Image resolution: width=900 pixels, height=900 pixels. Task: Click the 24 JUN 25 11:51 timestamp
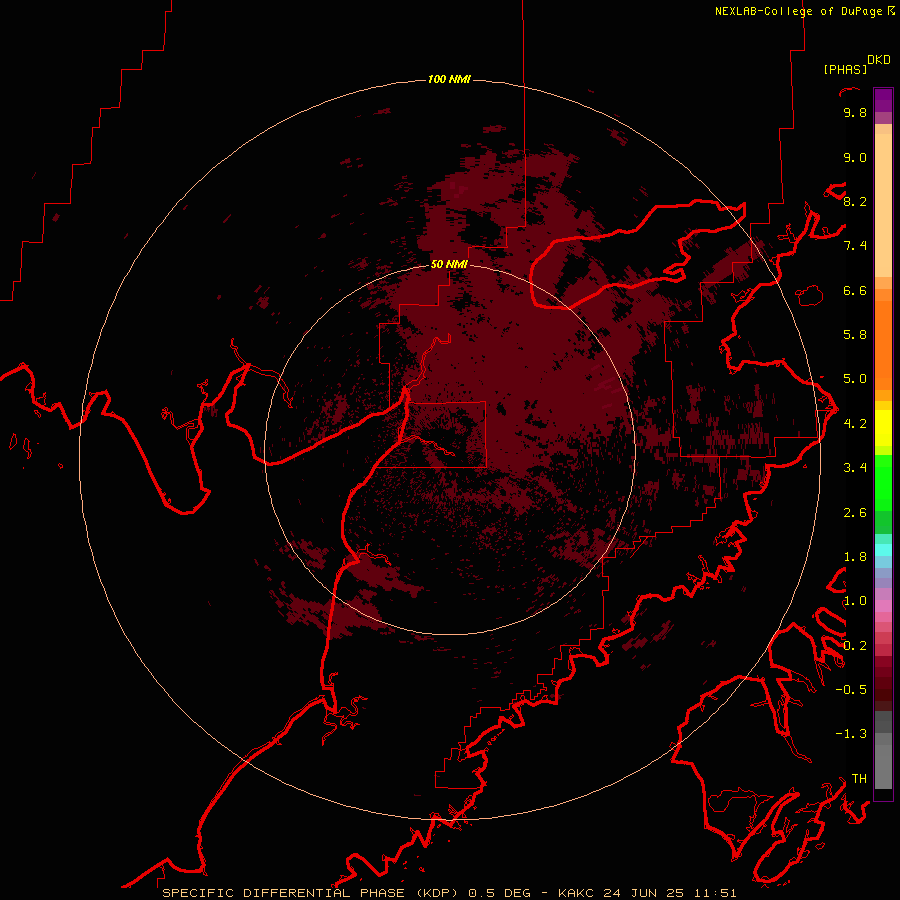click(x=670, y=893)
